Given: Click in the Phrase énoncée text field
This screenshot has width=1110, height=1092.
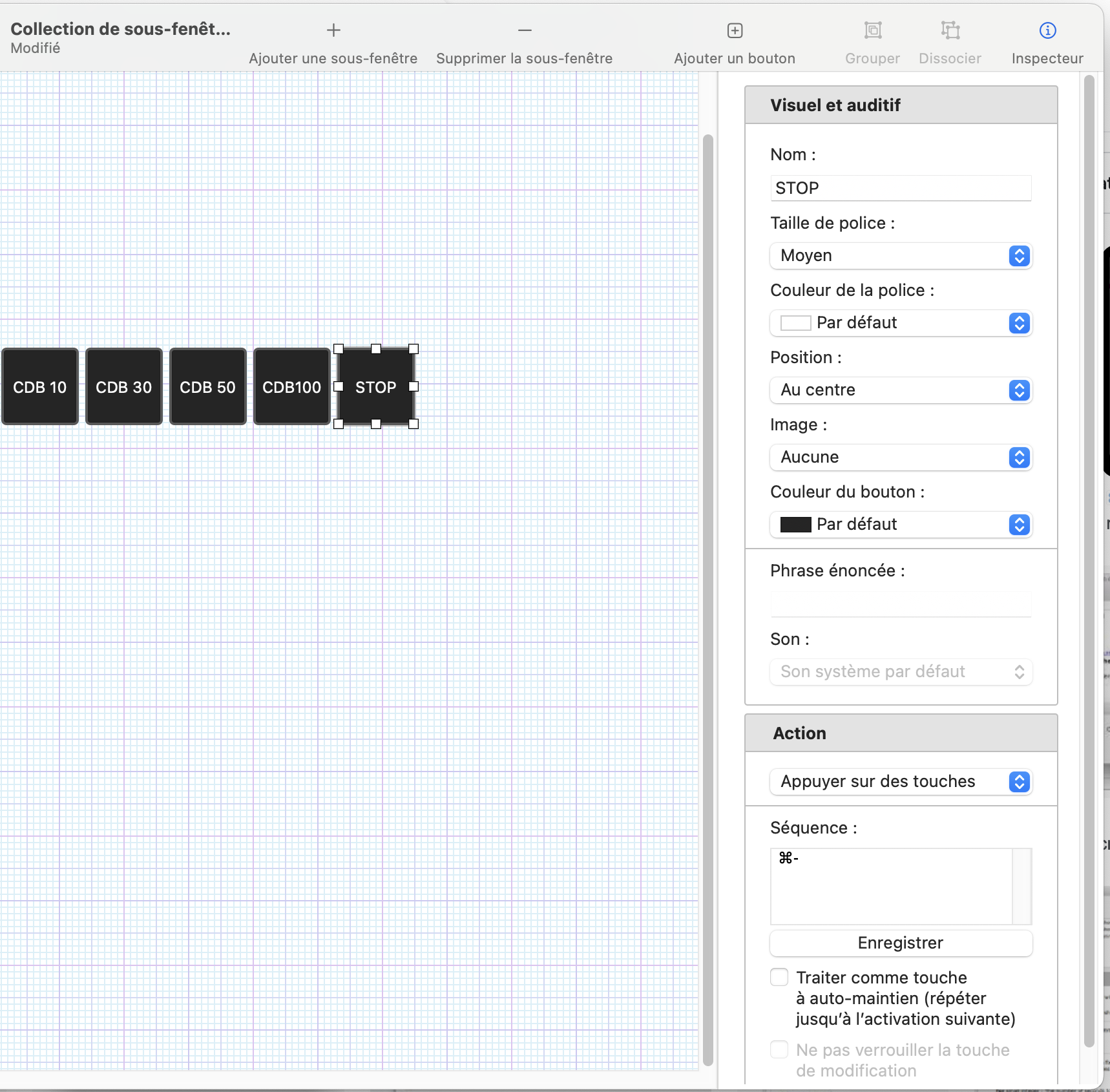Looking at the screenshot, I should point(901,604).
